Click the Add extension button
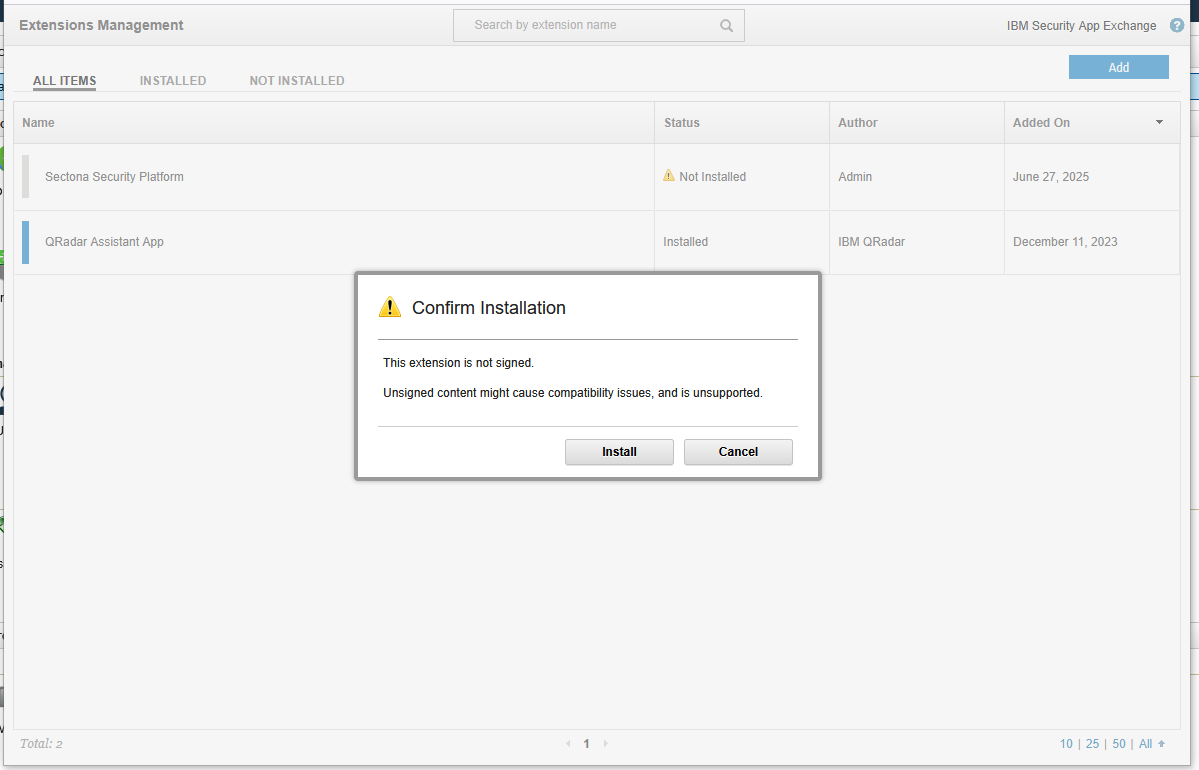 (x=1118, y=67)
